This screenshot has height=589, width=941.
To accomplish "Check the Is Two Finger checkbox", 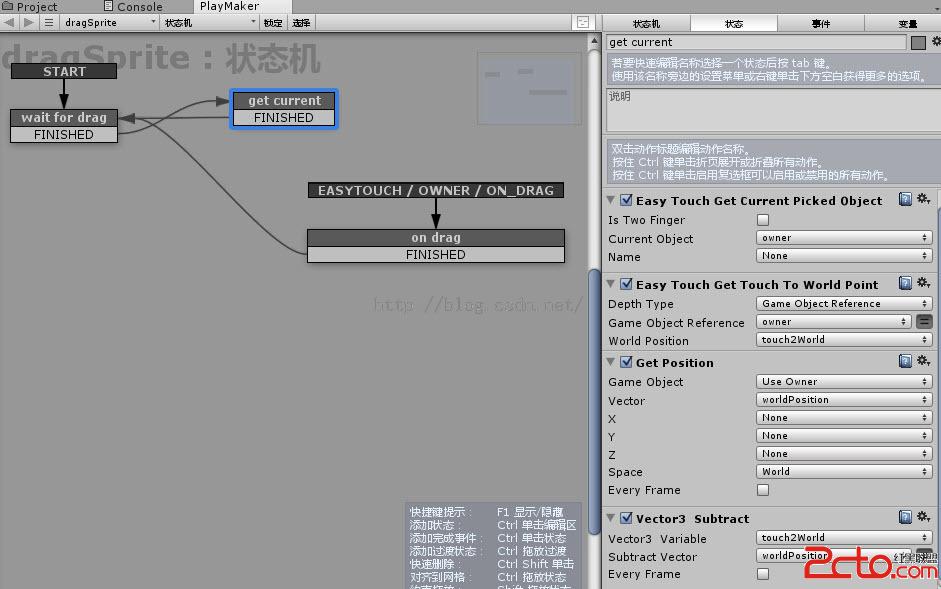I will click(763, 220).
